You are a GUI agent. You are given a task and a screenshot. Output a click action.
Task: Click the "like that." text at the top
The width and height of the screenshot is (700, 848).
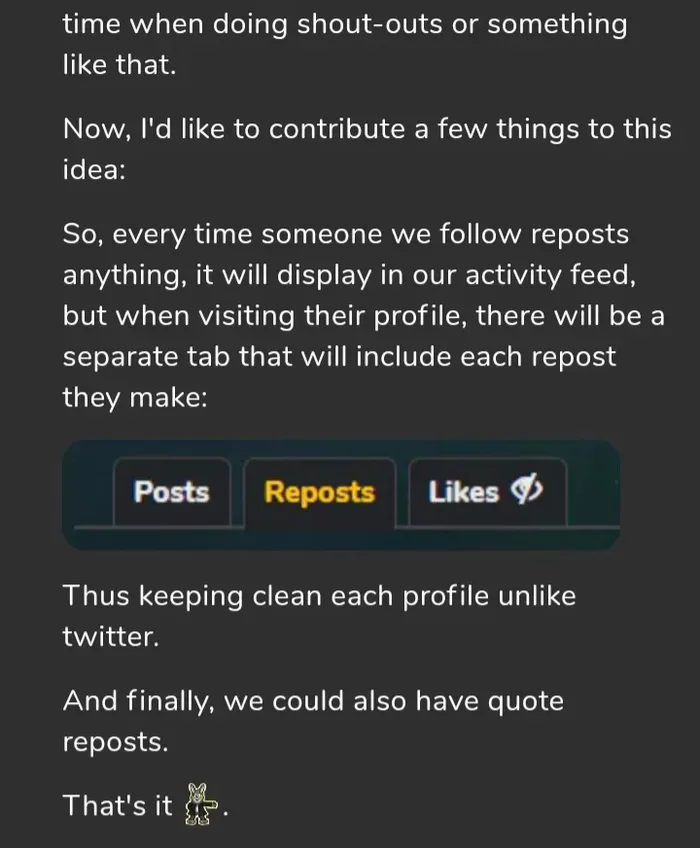pos(120,65)
